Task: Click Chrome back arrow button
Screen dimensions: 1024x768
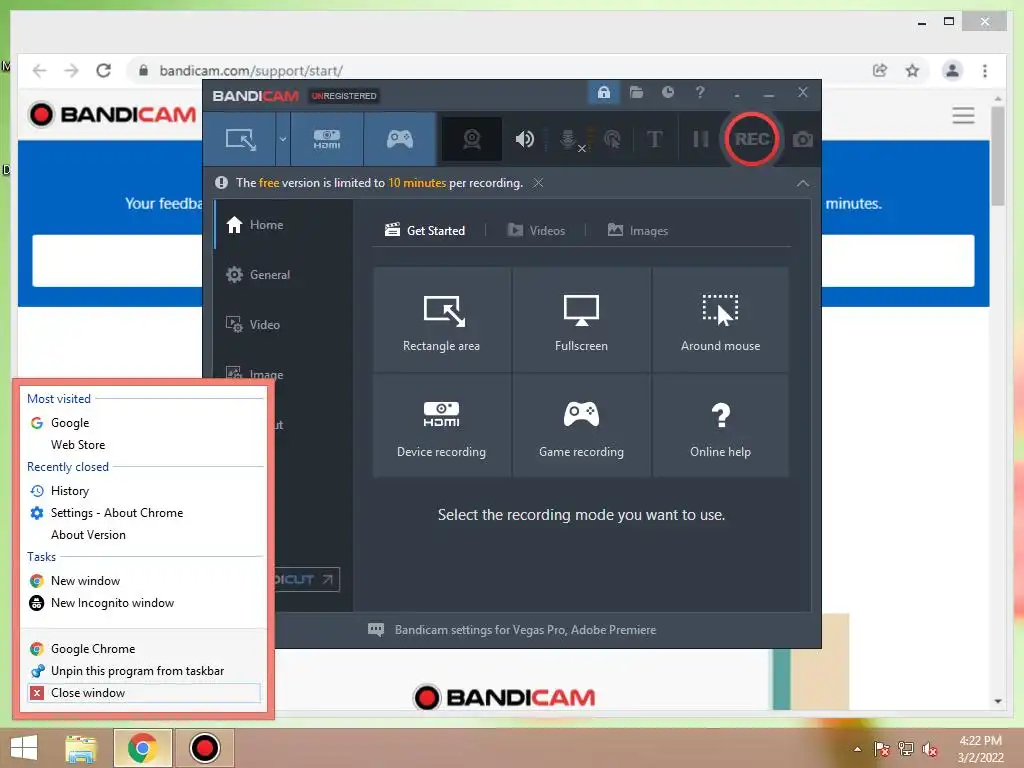Action: (40, 71)
